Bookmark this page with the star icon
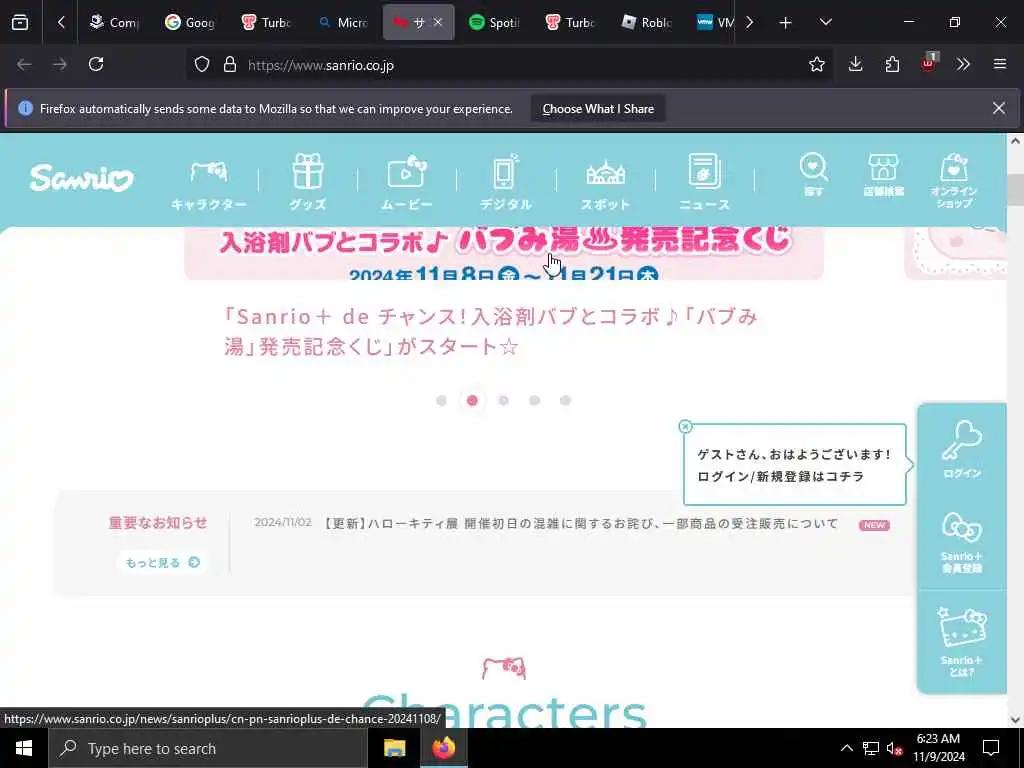 pos(816,64)
